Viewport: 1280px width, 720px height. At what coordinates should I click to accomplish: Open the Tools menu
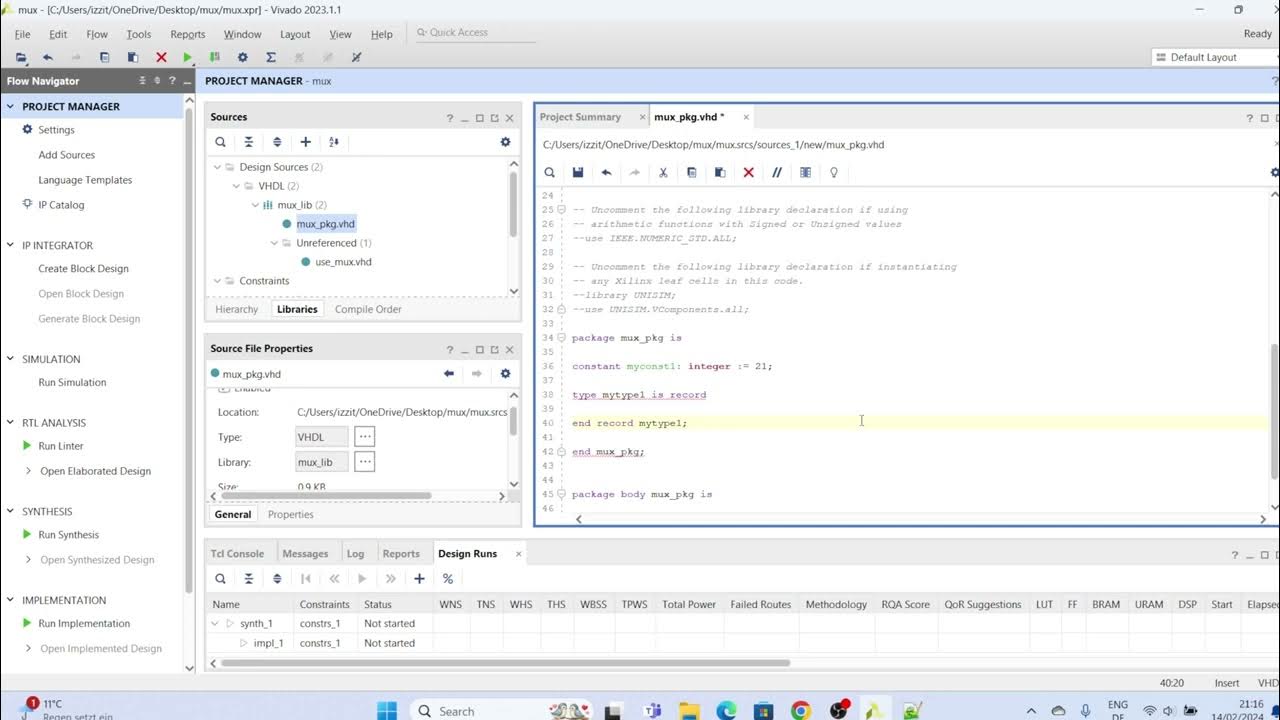coord(139,34)
